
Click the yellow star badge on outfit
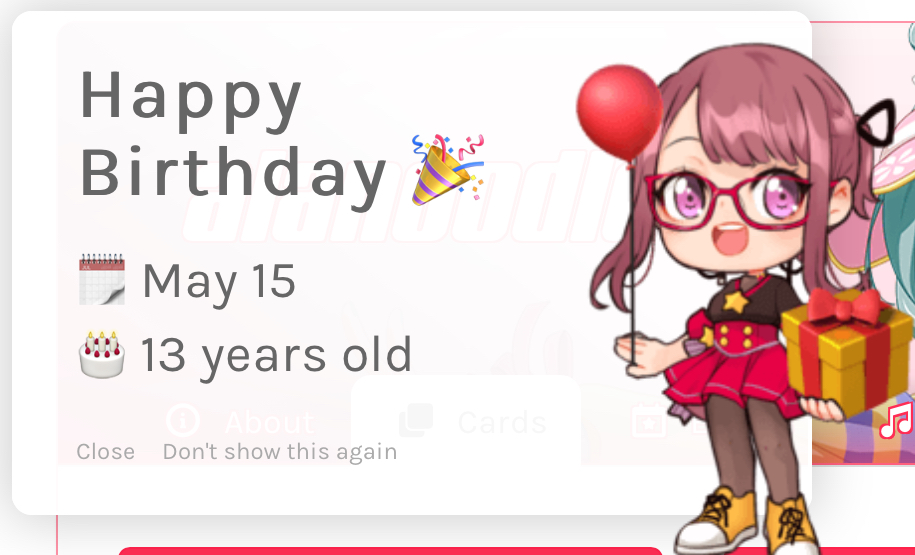click(x=736, y=302)
